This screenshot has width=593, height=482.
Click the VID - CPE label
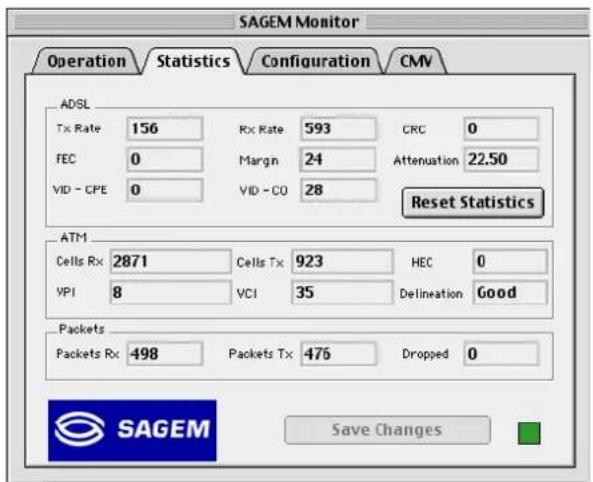pyautogui.click(x=80, y=190)
